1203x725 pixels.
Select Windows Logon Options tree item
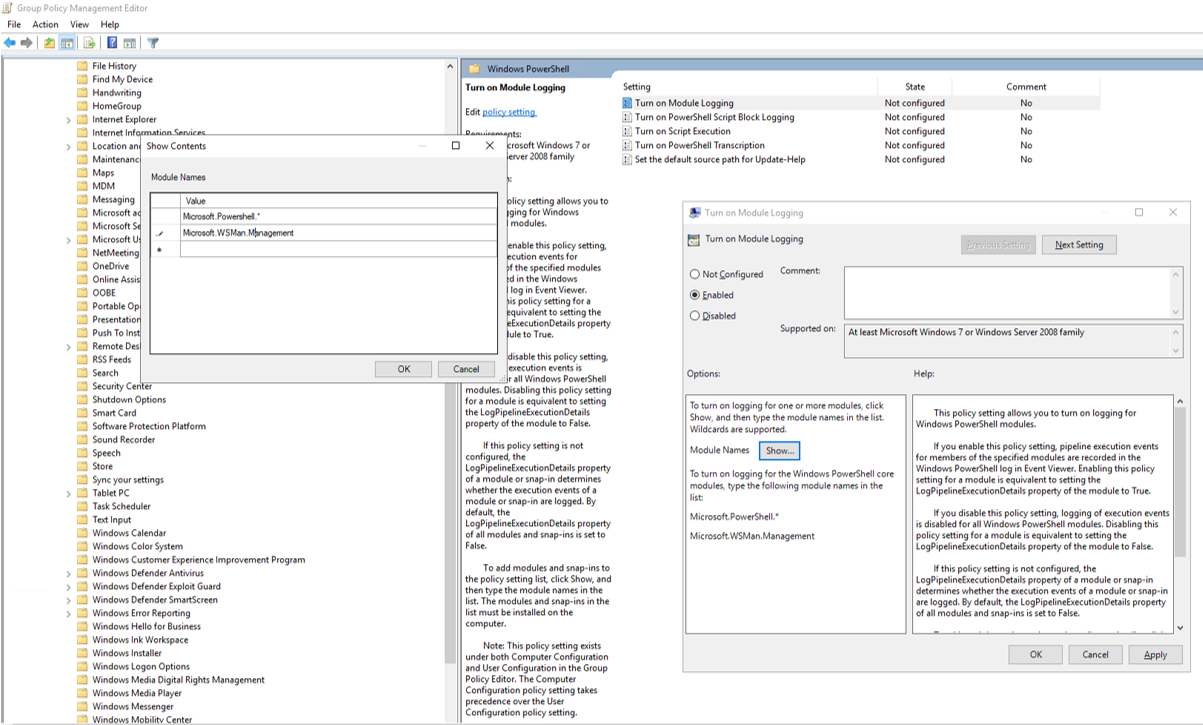(x=141, y=666)
